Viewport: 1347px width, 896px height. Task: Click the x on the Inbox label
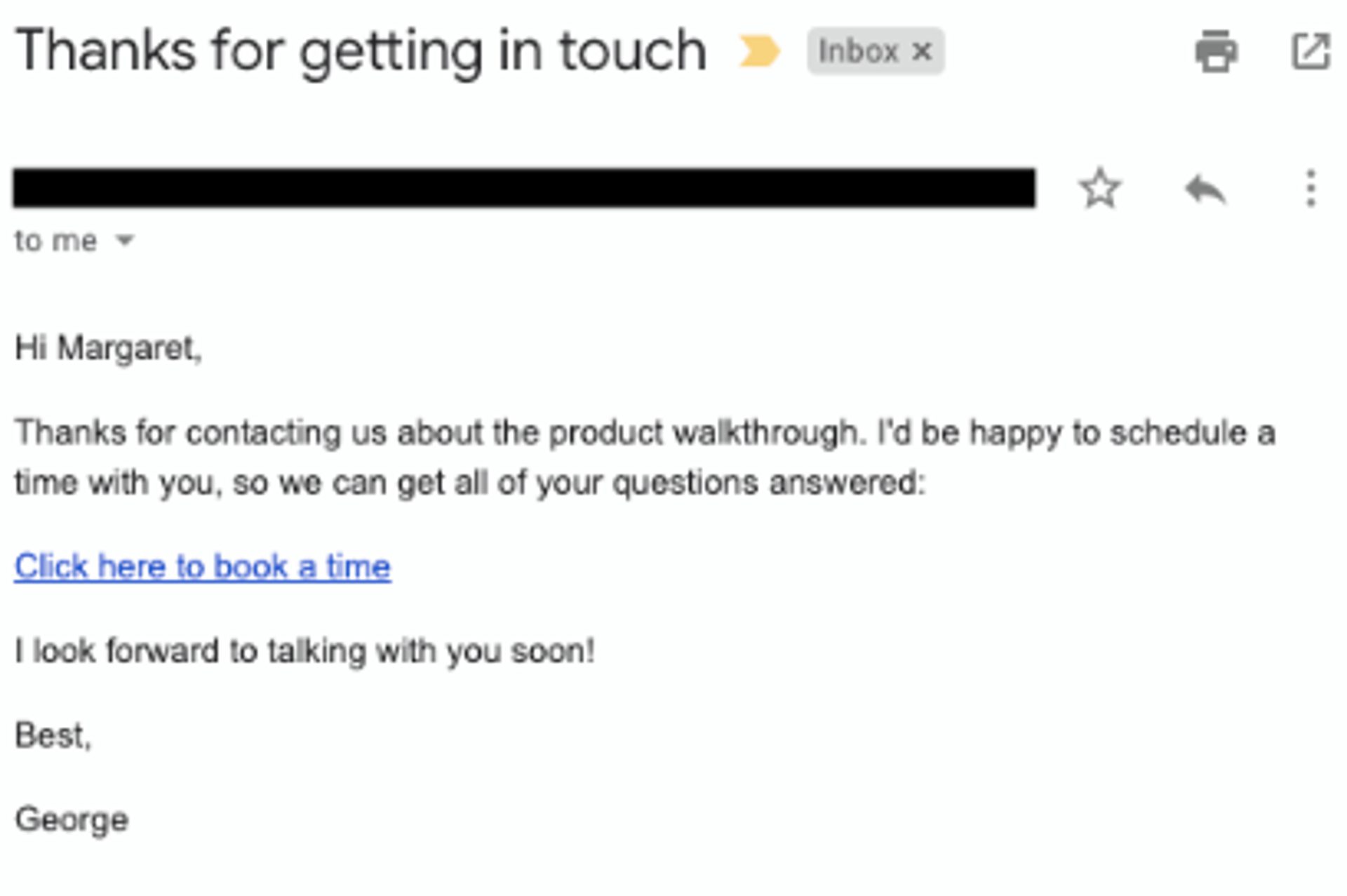click(x=924, y=50)
